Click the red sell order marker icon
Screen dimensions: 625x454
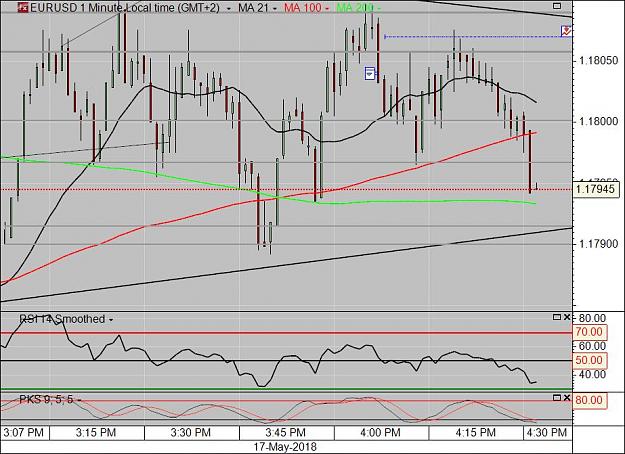[566, 31]
